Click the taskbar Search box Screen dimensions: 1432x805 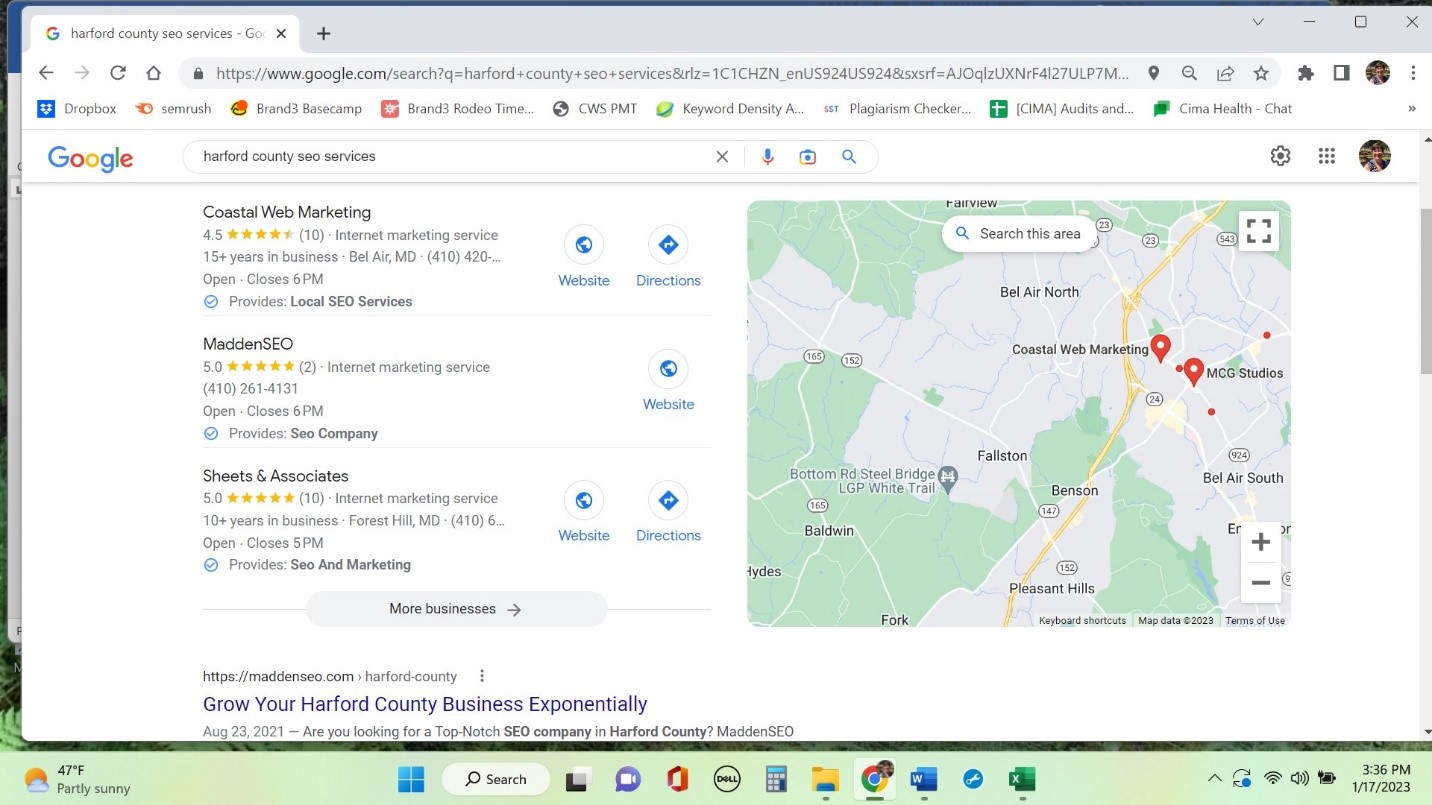(x=495, y=779)
